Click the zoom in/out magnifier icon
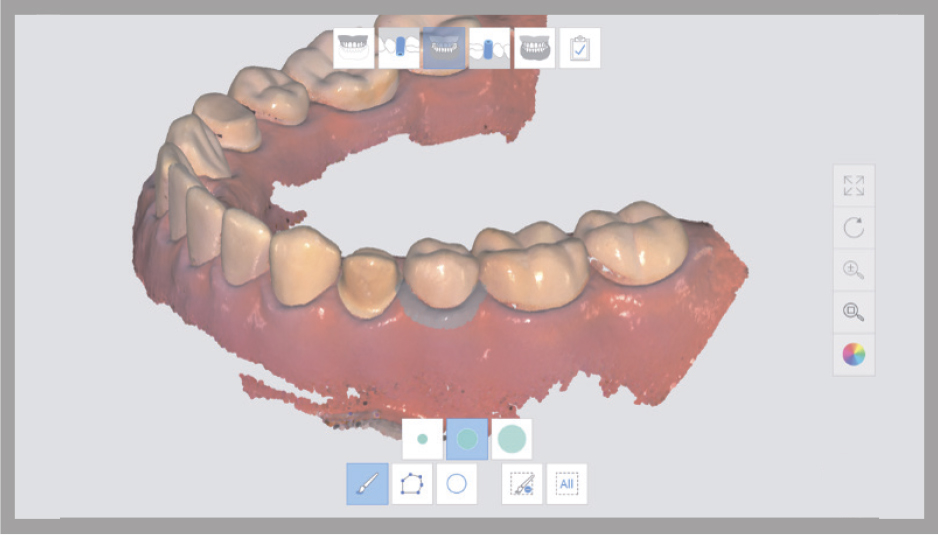The height and width of the screenshot is (535, 938). 853,270
